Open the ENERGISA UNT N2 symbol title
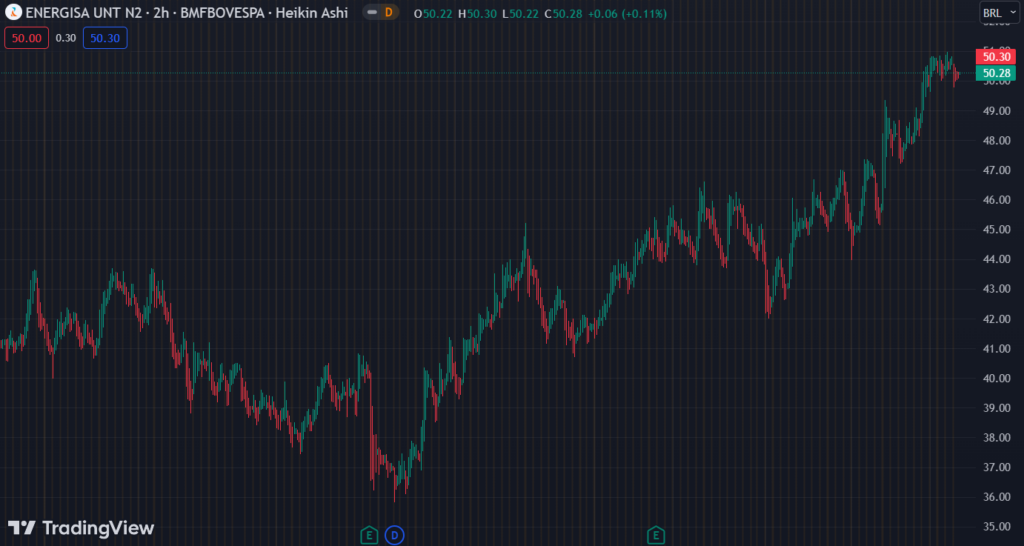The height and width of the screenshot is (546, 1024). click(x=187, y=12)
